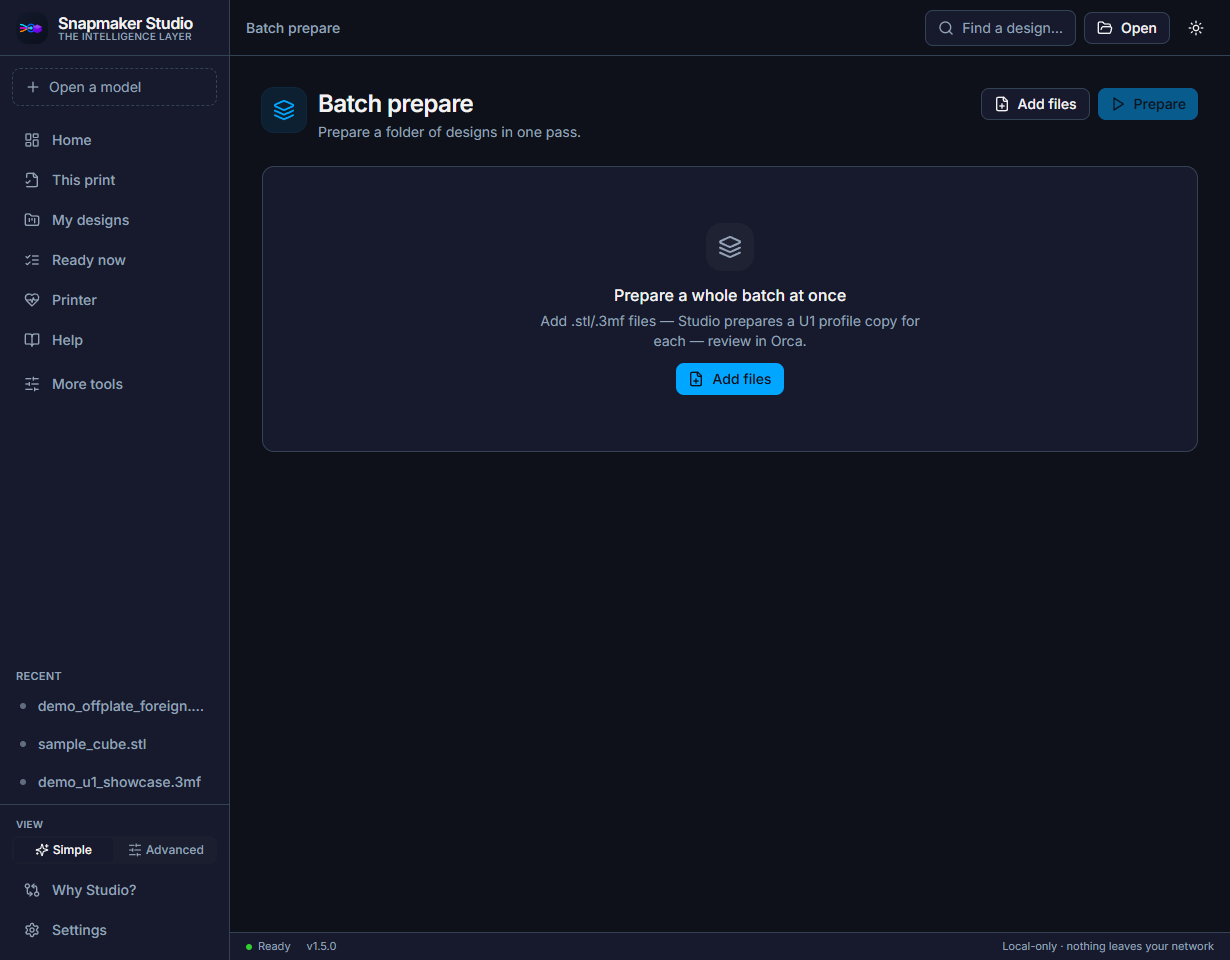1230x960 pixels.
Task: Click the stacked layers icon in the empty panel
Action: [730, 247]
